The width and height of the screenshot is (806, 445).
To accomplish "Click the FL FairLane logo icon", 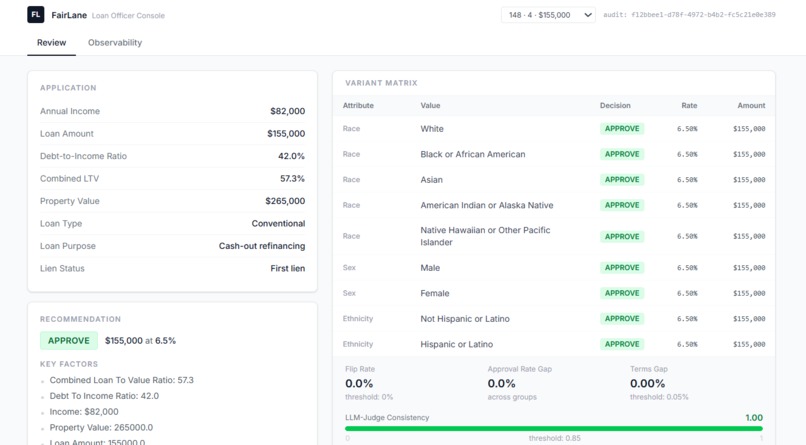I will click(x=35, y=15).
